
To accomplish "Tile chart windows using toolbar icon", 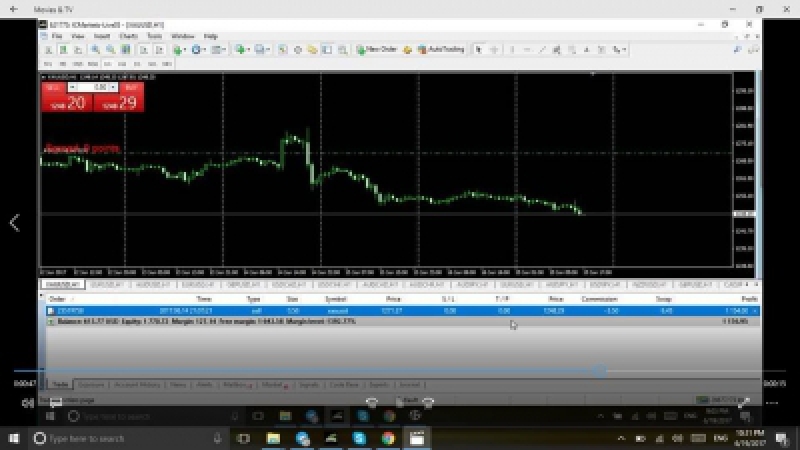I will tap(126, 50).
